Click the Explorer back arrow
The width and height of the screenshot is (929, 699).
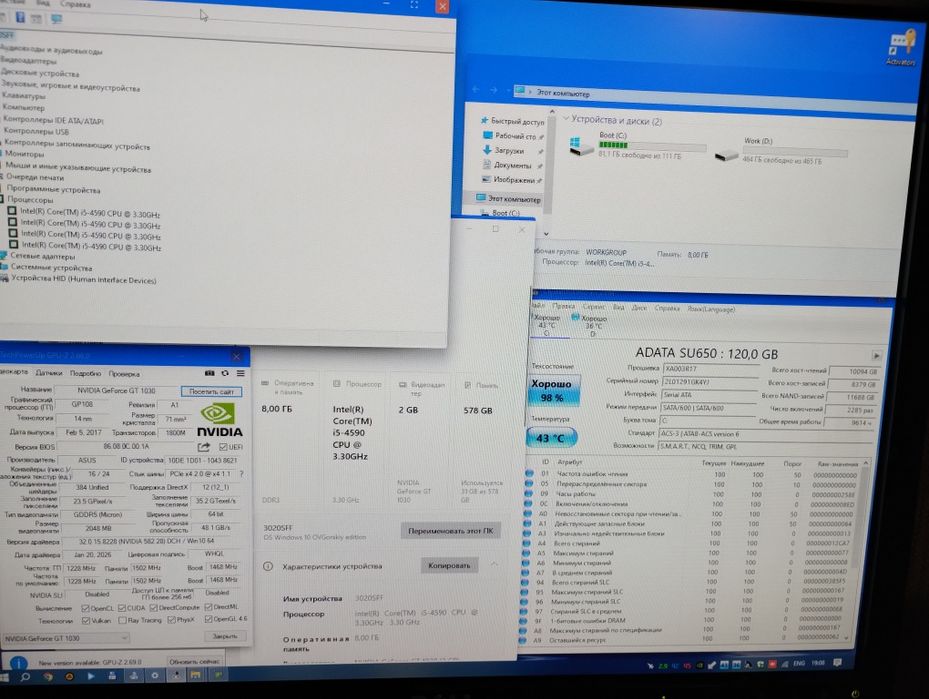[x=476, y=89]
